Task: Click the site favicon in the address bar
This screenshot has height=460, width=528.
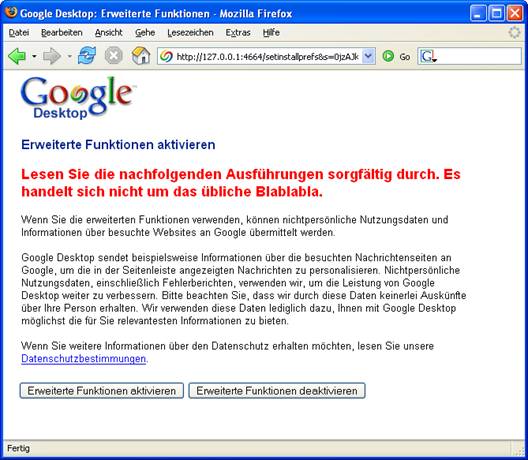Action: coord(166,56)
